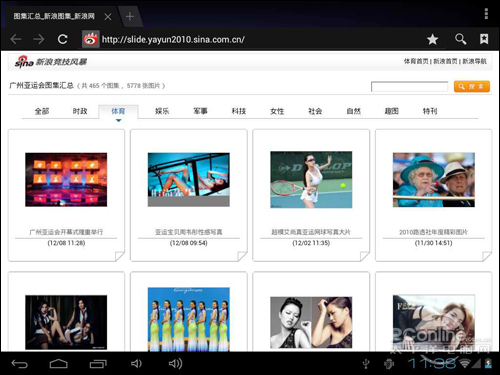Viewport: 500px width, 375px height.
Task: Open the 广州亚运会开幕式隆重举行 title link
Action: tap(66, 232)
